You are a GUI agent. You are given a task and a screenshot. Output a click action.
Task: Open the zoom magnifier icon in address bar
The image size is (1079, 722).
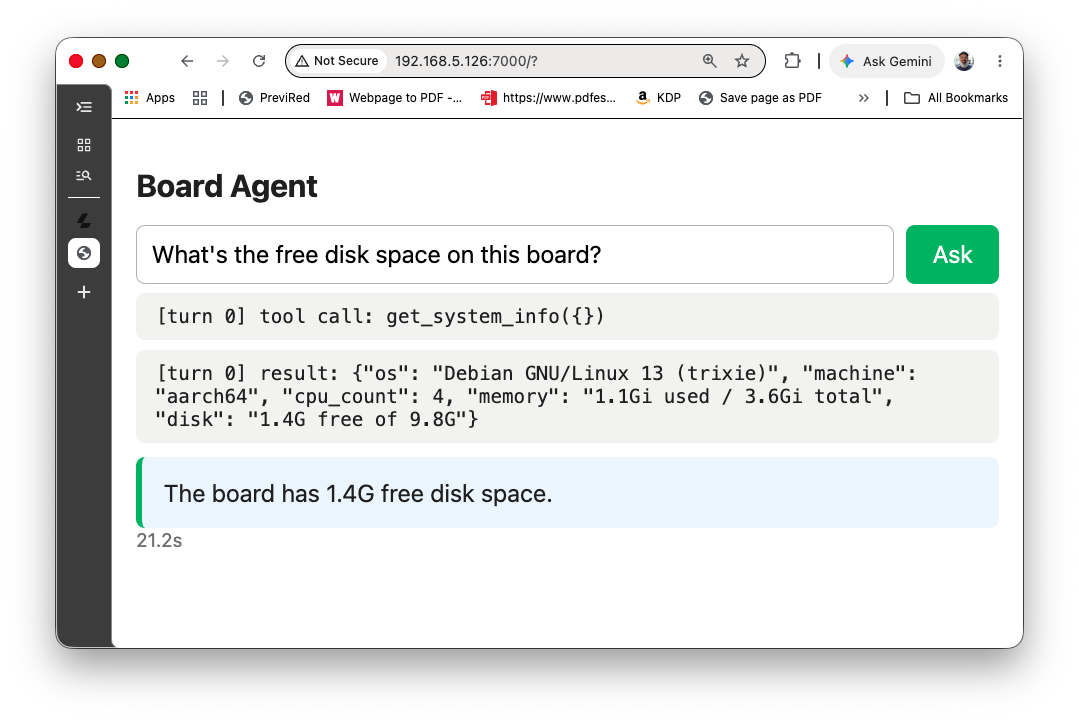(709, 61)
